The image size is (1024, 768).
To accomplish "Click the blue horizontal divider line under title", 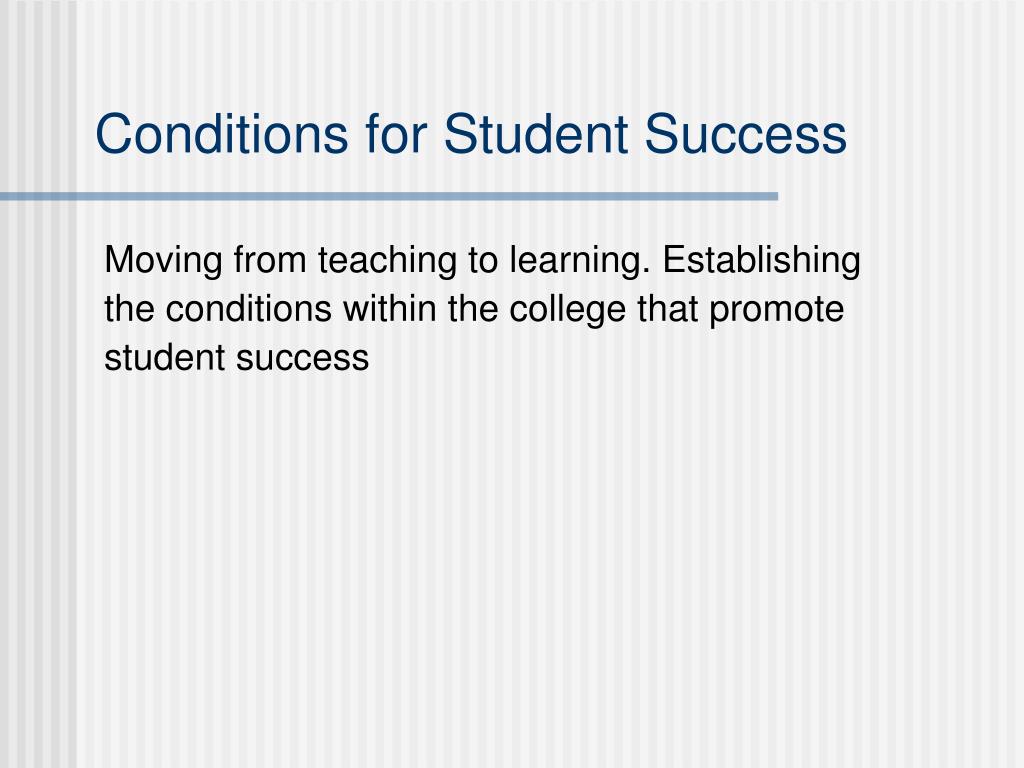I will pyautogui.click(x=389, y=196).
